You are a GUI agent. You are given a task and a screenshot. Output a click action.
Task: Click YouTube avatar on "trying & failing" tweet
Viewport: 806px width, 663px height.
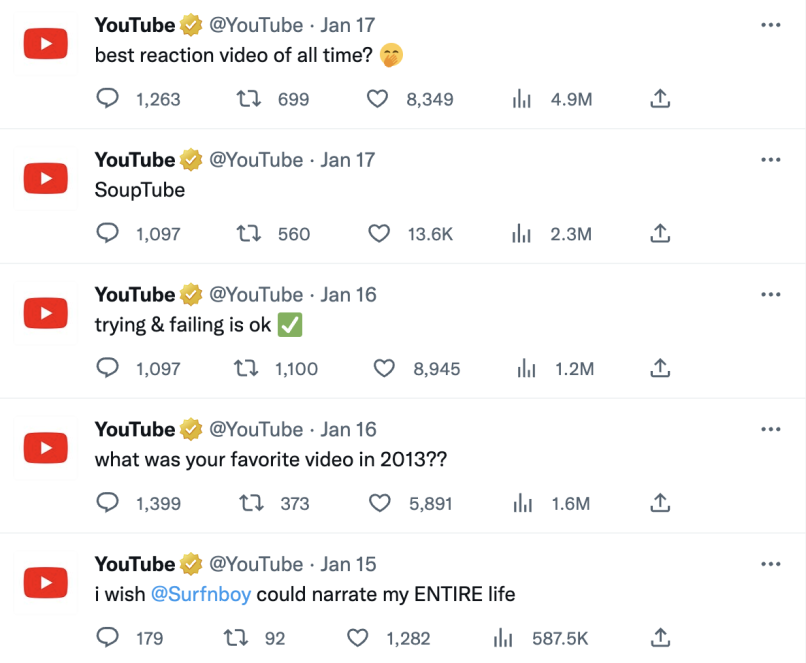[x=45, y=313]
